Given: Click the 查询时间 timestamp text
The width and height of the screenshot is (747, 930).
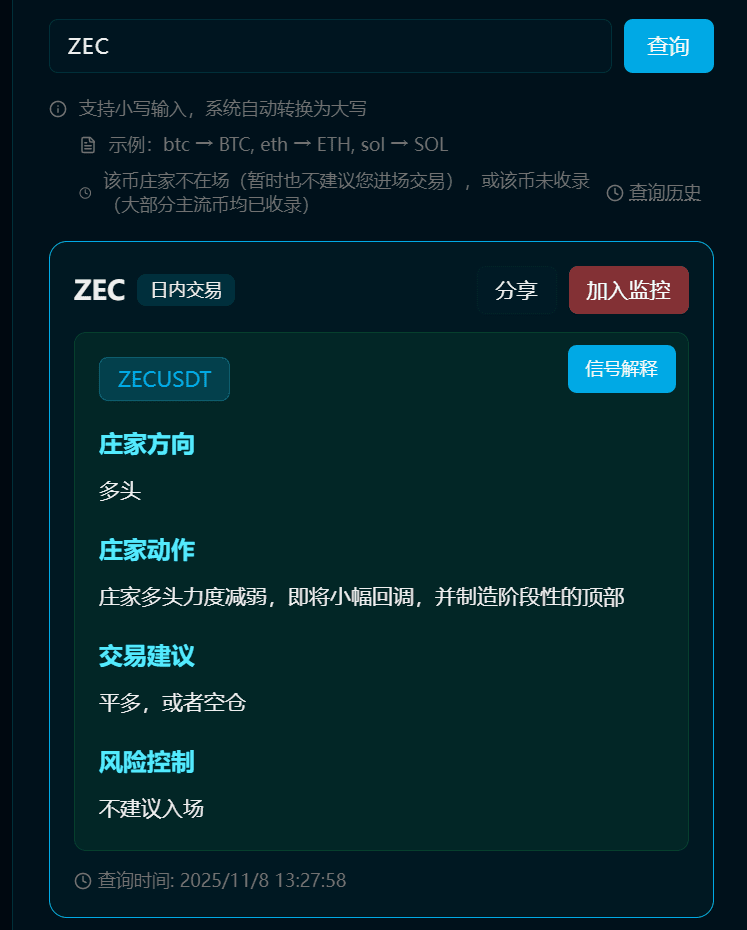Looking at the screenshot, I should 222,881.
